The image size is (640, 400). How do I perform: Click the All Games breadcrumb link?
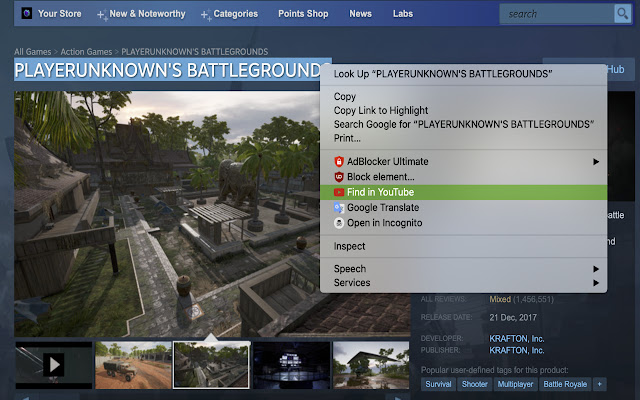tap(33, 52)
